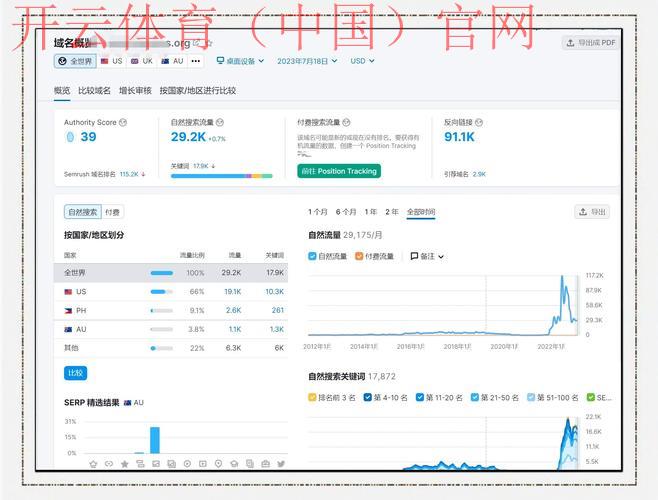
Task: Select the location pin SERP feature icon
Action: tap(218, 464)
